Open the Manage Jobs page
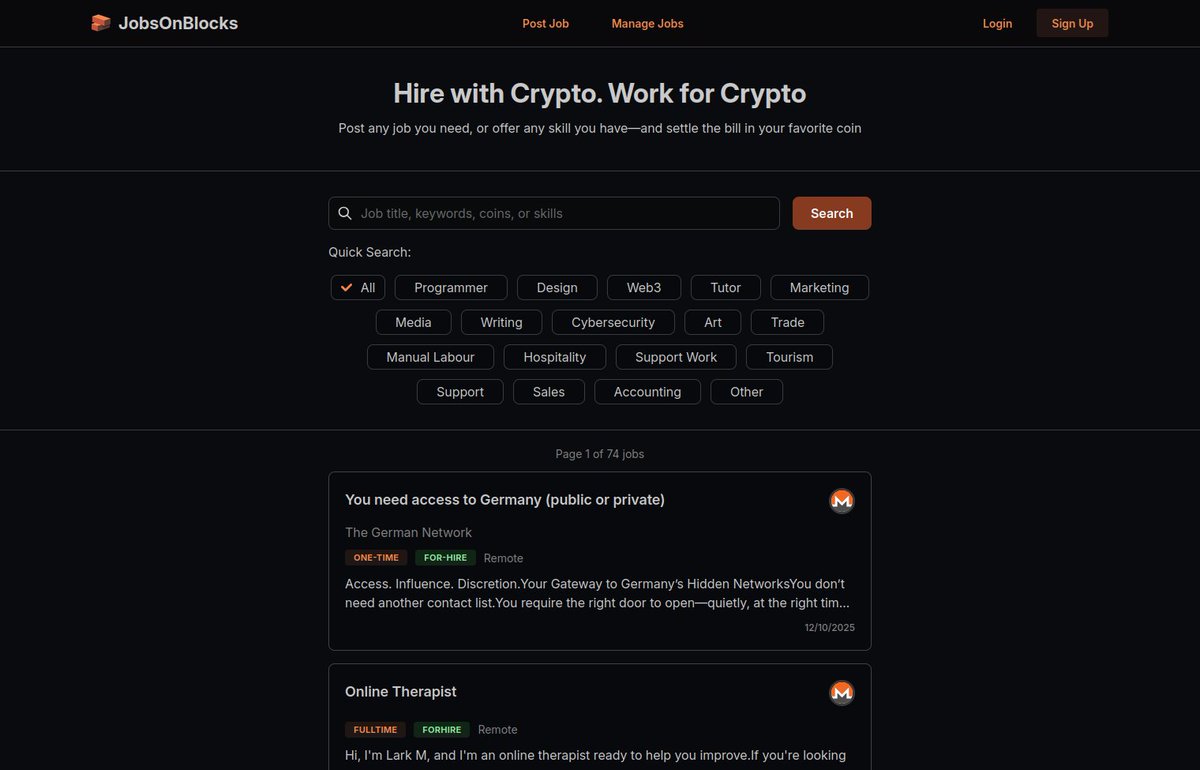This screenshot has height=770, width=1200. [648, 23]
